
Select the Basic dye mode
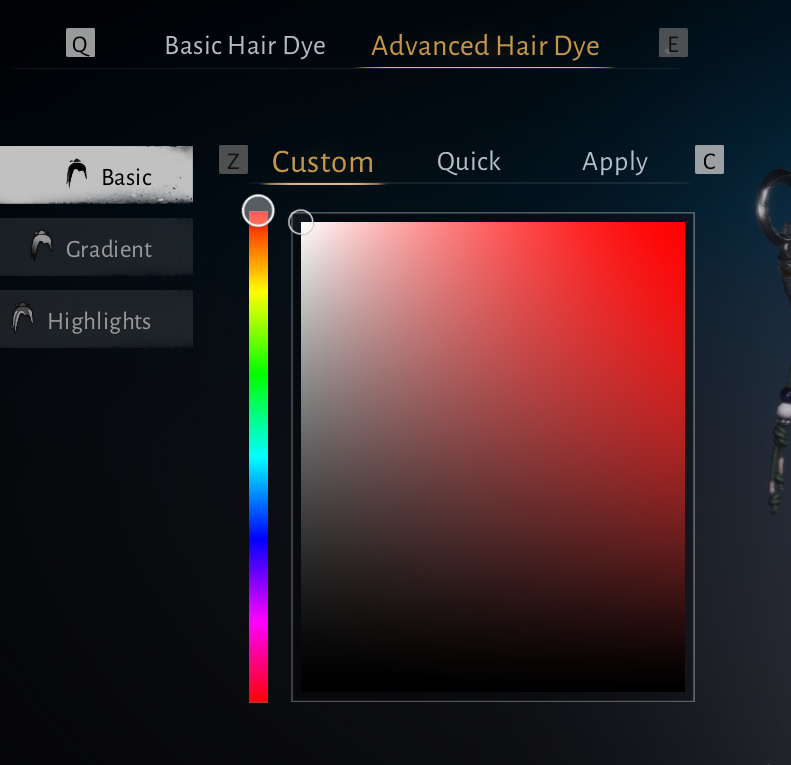(96, 175)
